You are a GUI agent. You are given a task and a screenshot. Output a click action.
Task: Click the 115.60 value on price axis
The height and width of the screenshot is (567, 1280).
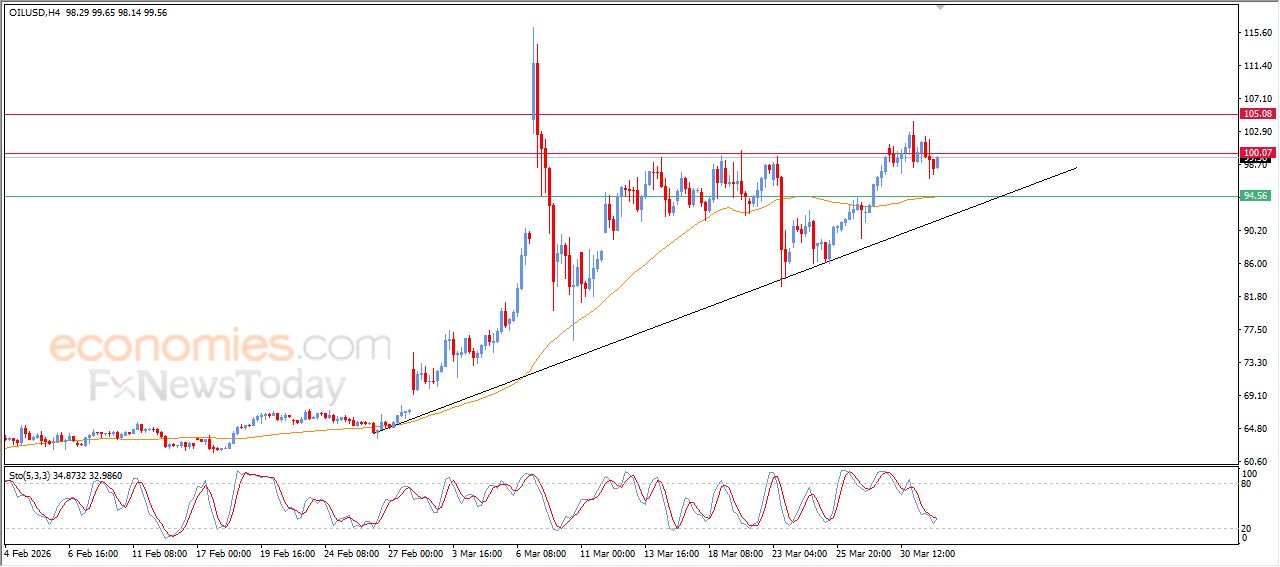(1256, 33)
